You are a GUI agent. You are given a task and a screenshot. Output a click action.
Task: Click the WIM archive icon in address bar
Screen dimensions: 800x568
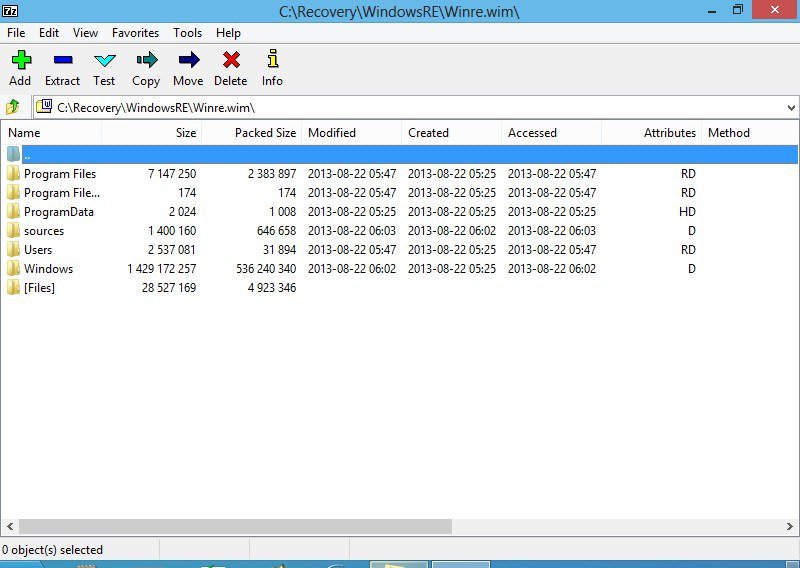coord(44,107)
